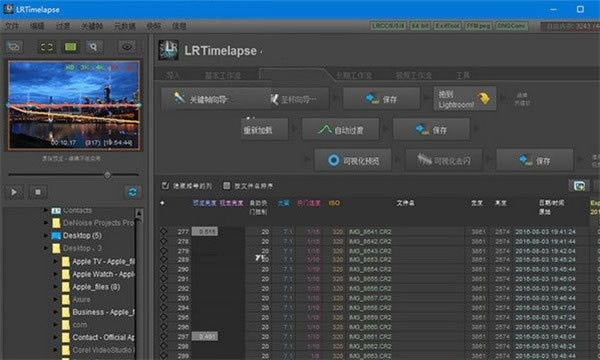Toggle keyframe diamond on row 292
600x360 pixels.
pyautogui.click(x=164, y=288)
